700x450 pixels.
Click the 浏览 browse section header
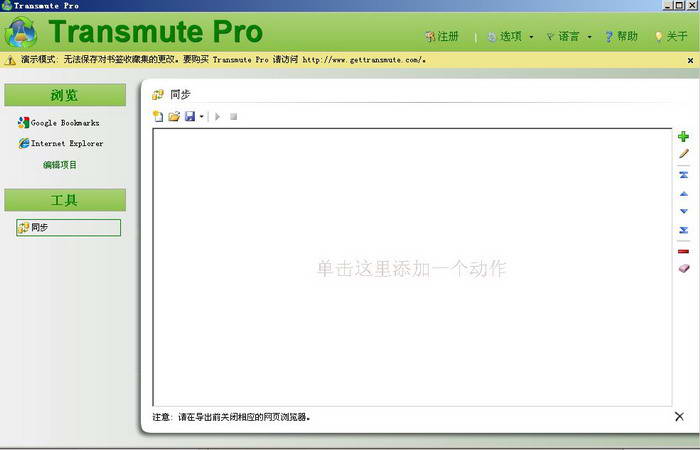(x=65, y=95)
